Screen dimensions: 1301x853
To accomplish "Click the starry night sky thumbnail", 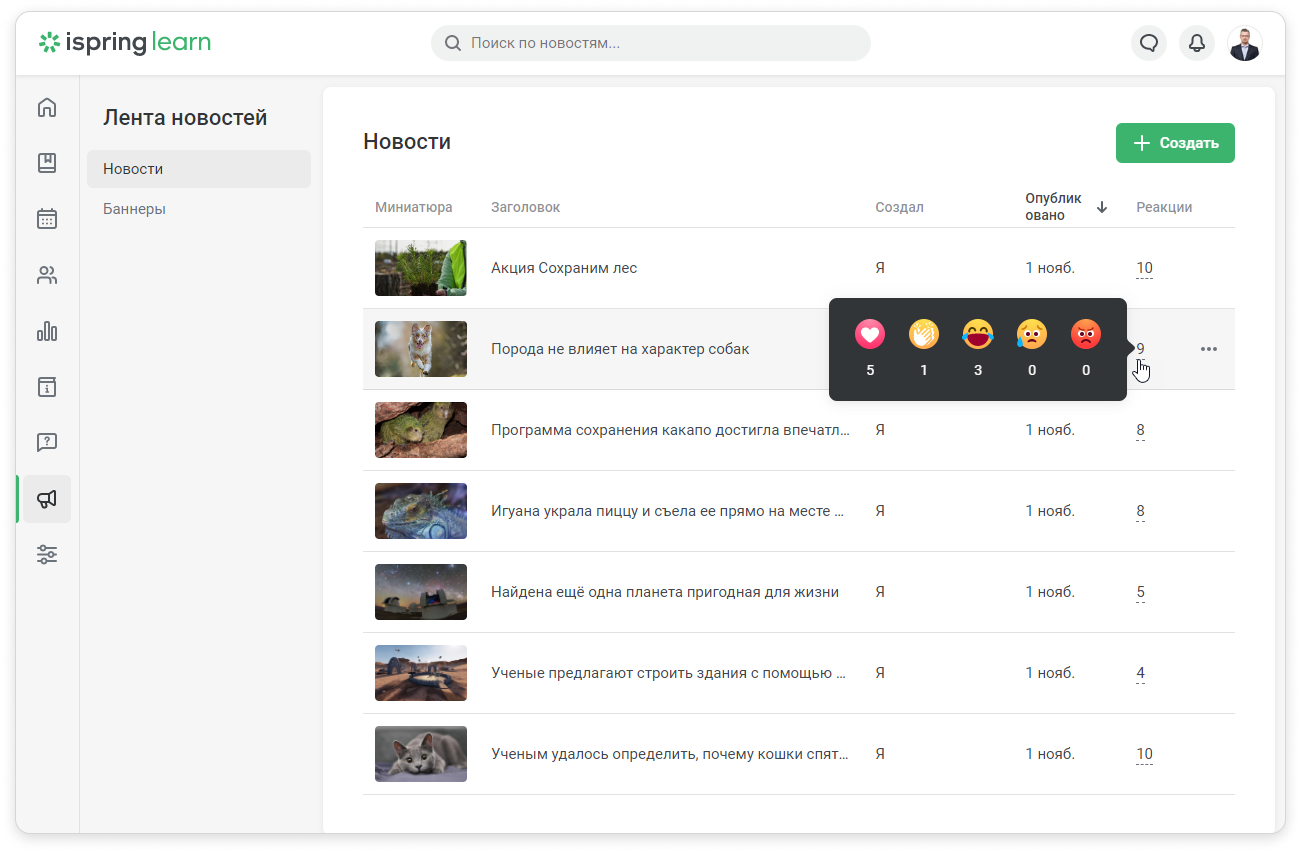I will click(421, 592).
